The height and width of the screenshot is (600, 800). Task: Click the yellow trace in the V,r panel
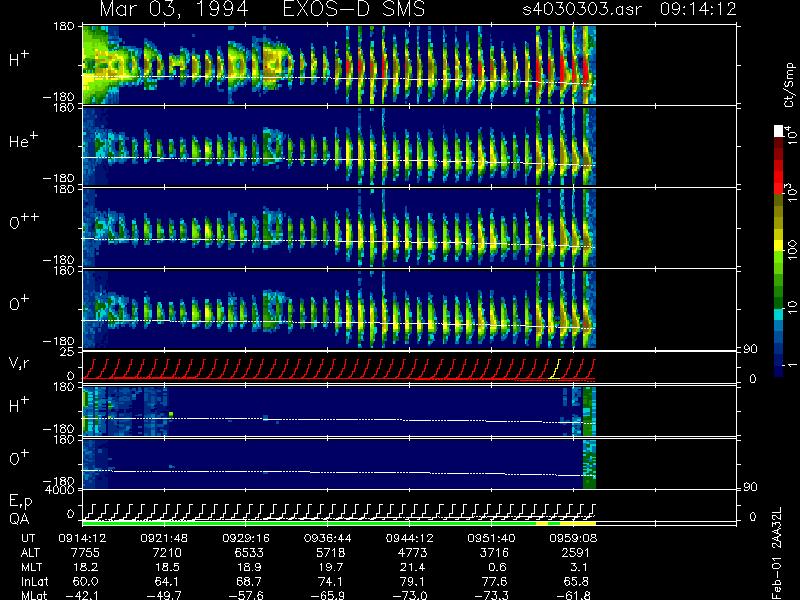pos(555,369)
